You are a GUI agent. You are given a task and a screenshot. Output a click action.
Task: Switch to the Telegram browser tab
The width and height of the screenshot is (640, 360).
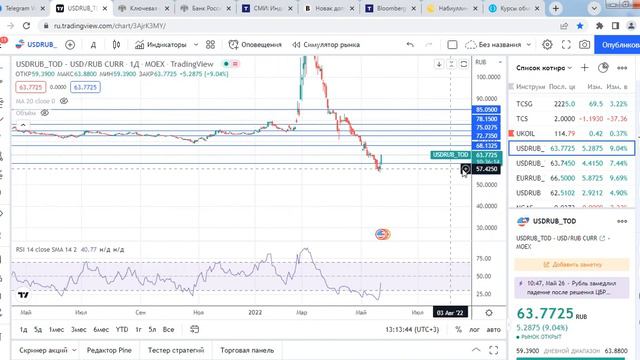[x=23, y=8]
